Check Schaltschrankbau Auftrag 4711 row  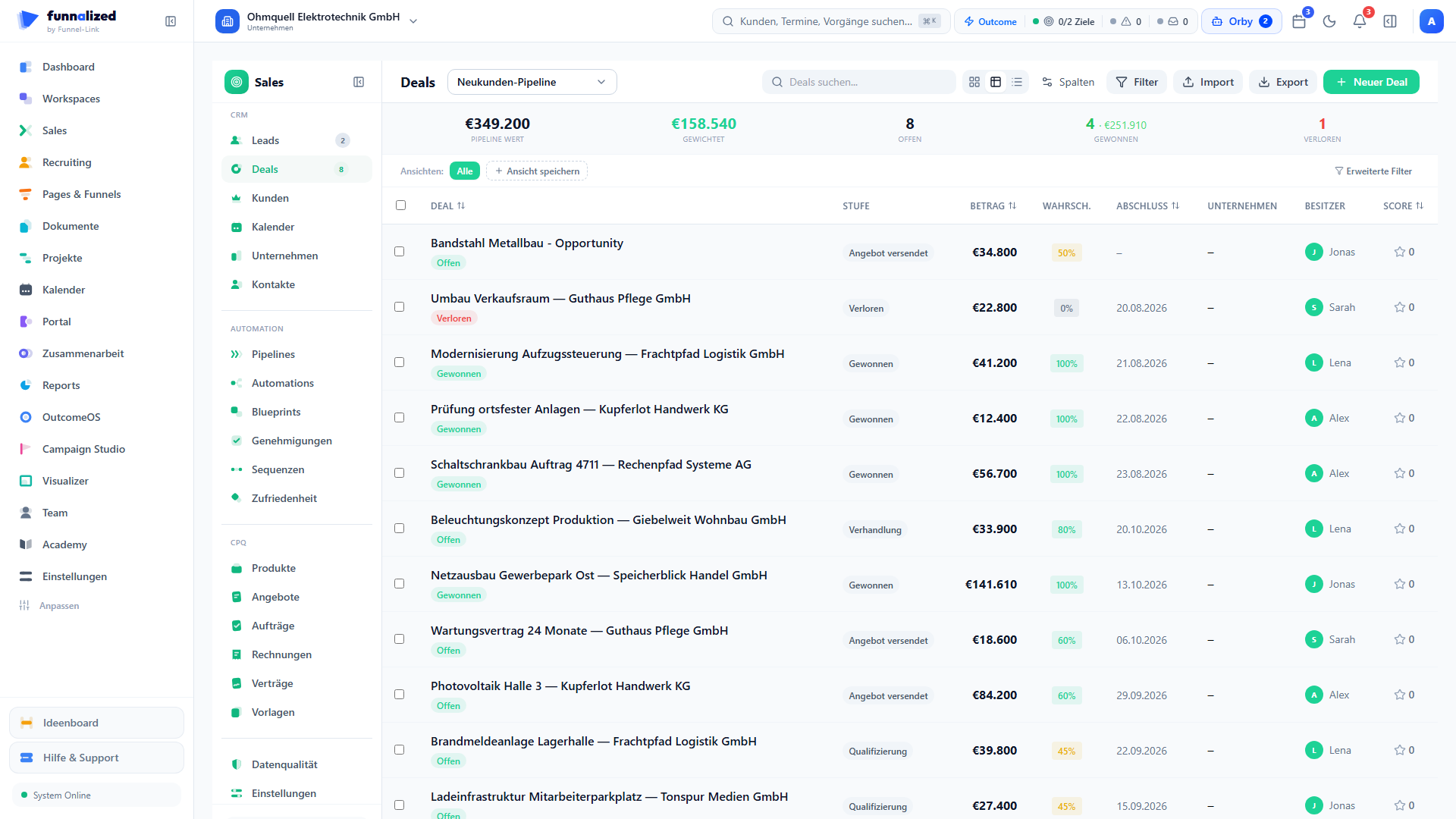point(400,473)
